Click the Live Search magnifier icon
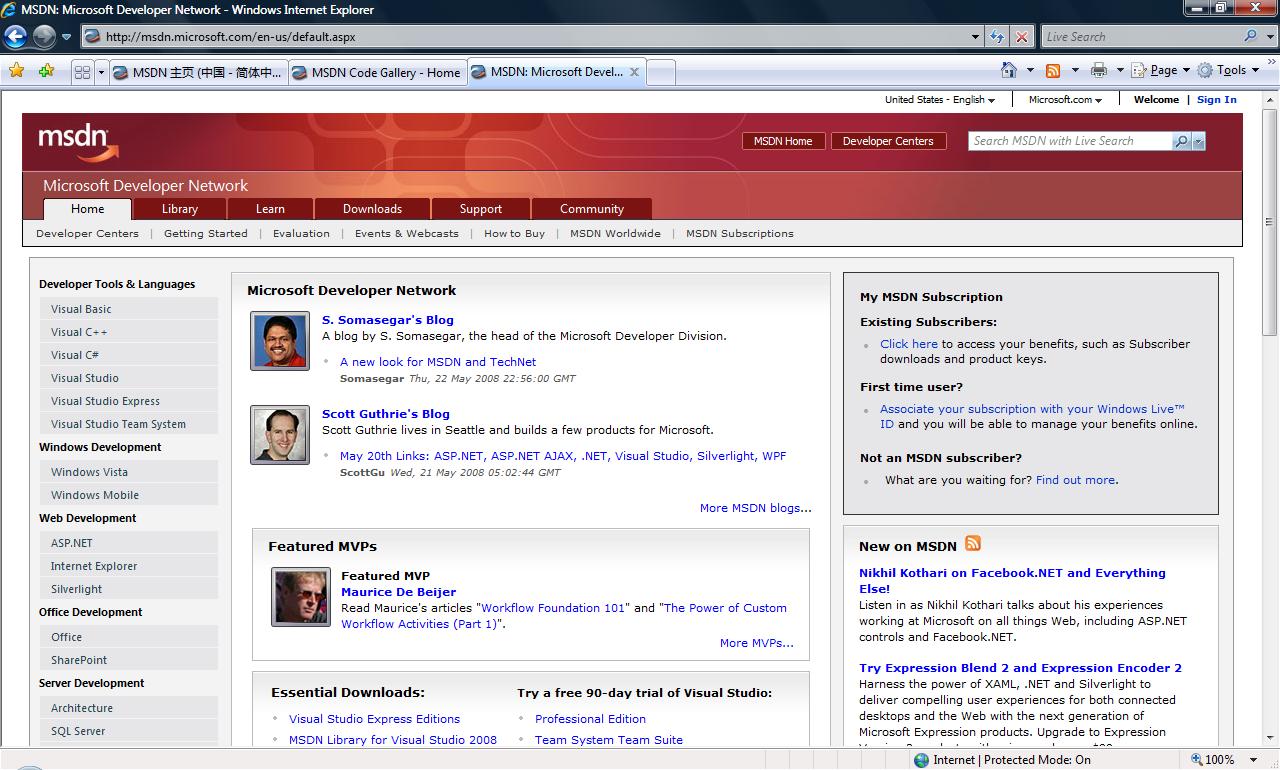 click(x=1251, y=36)
